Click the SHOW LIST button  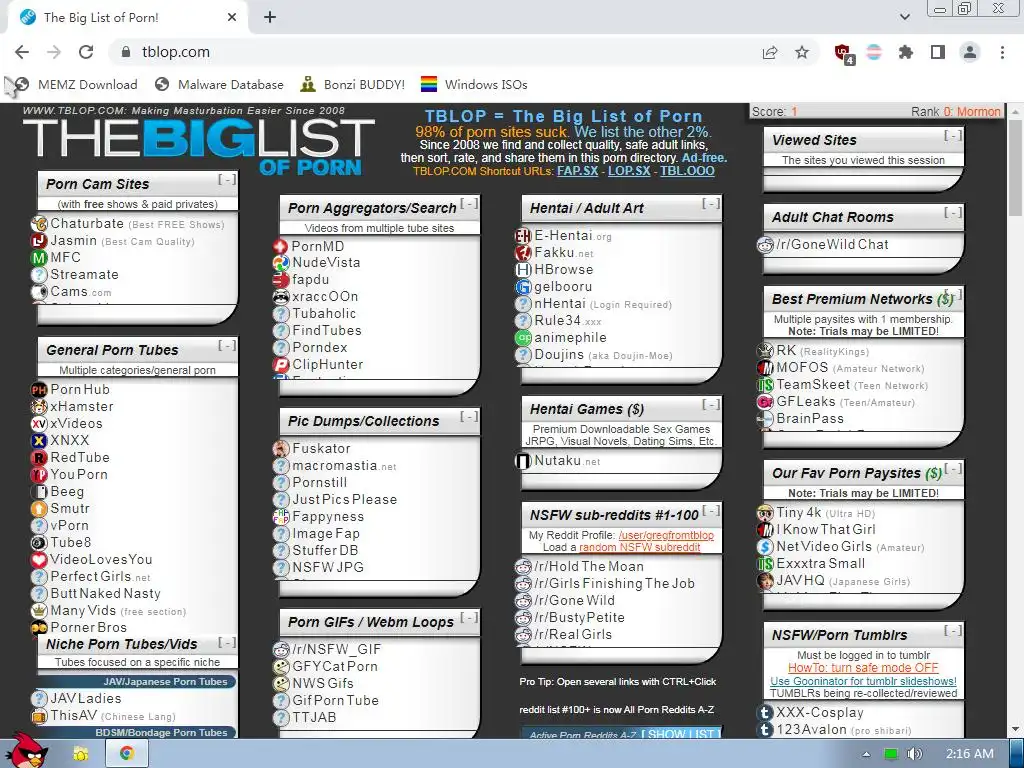coord(681,734)
